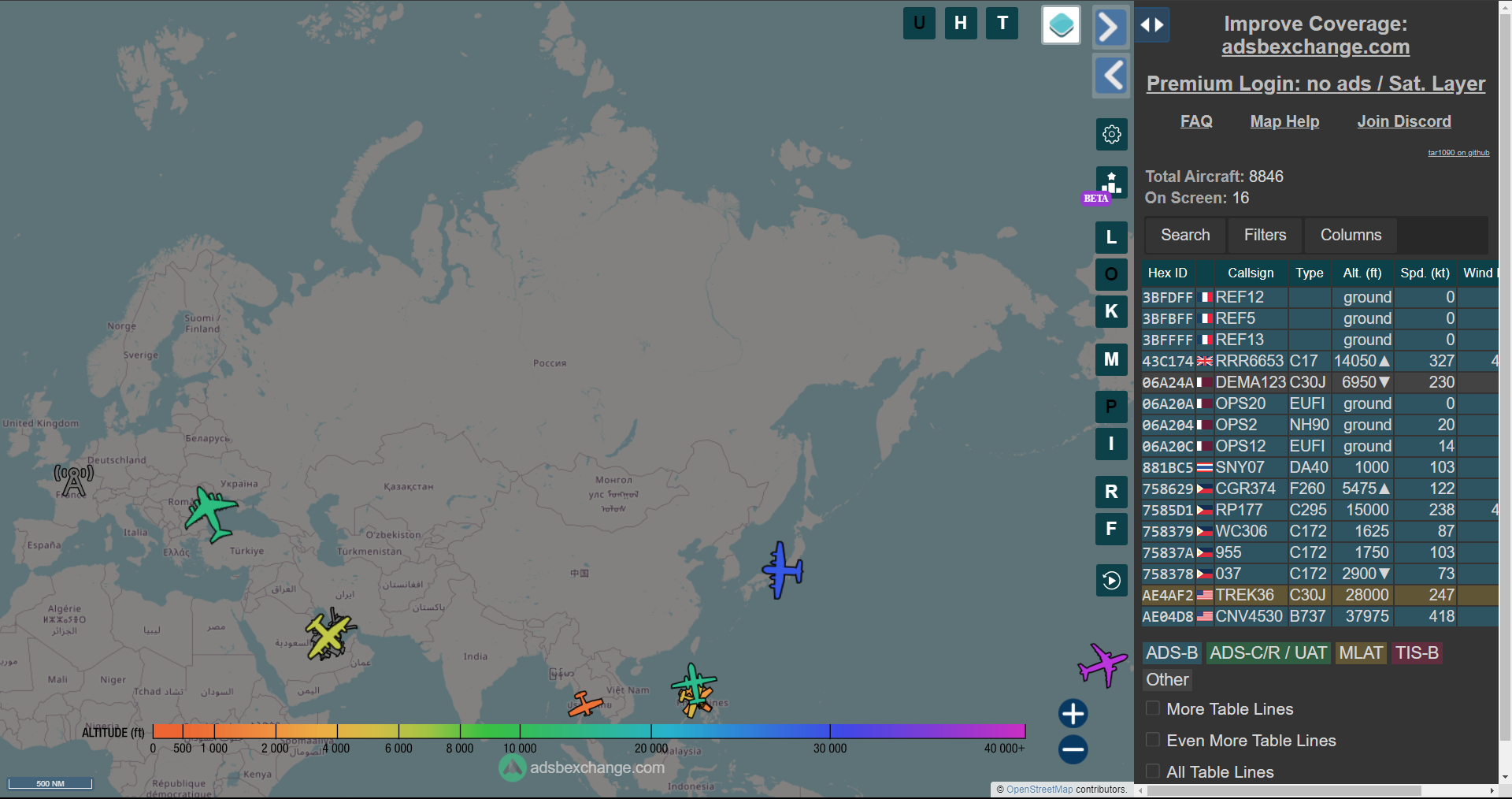Zoom in with the plus button
Screen dimensions: 1512x799
click(x=1073, y=714)
